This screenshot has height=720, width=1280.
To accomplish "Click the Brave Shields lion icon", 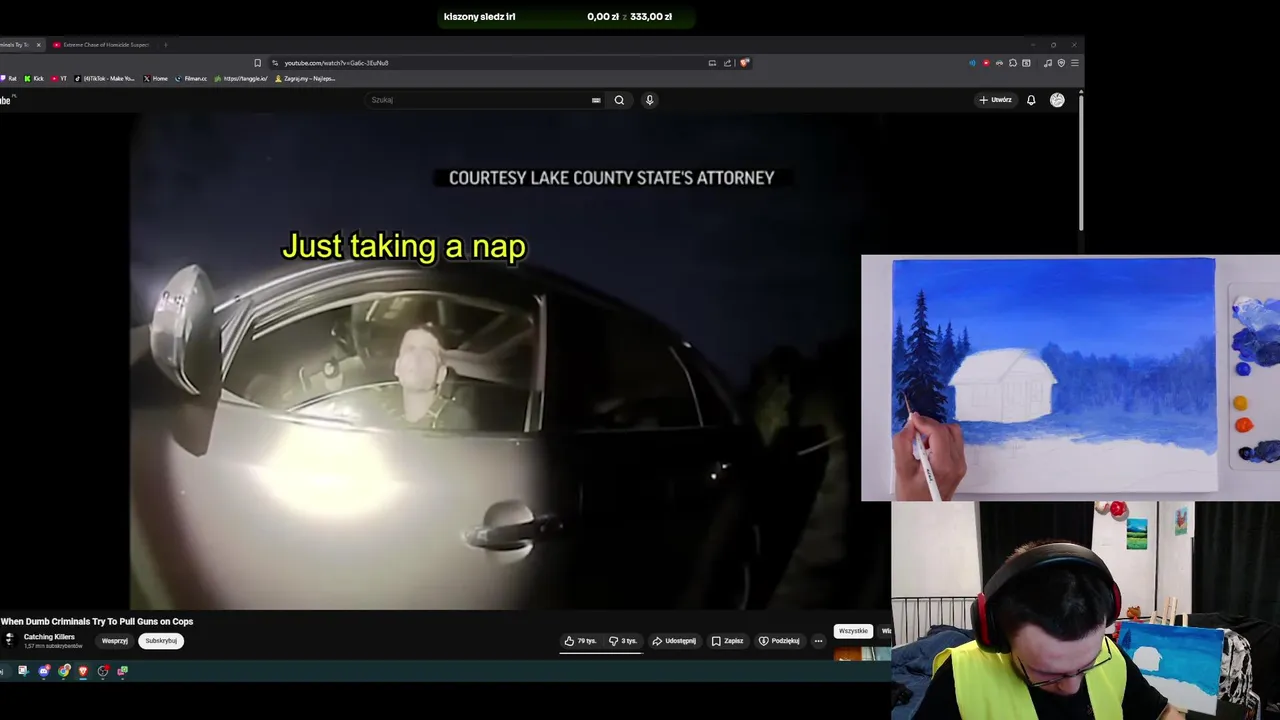I will (x=744, y=63).
